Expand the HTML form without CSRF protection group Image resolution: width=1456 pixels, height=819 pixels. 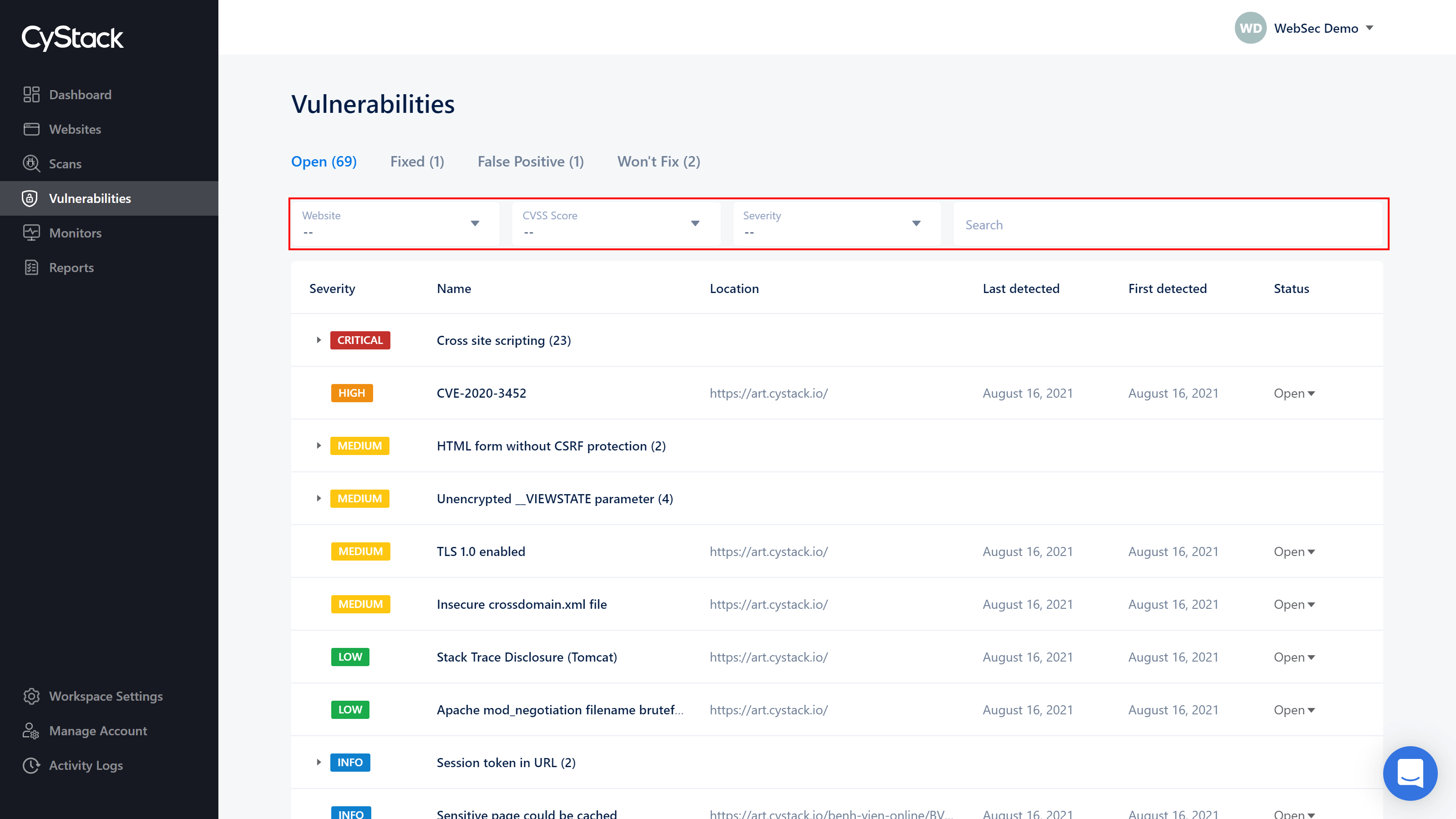[x=319, y=446]
